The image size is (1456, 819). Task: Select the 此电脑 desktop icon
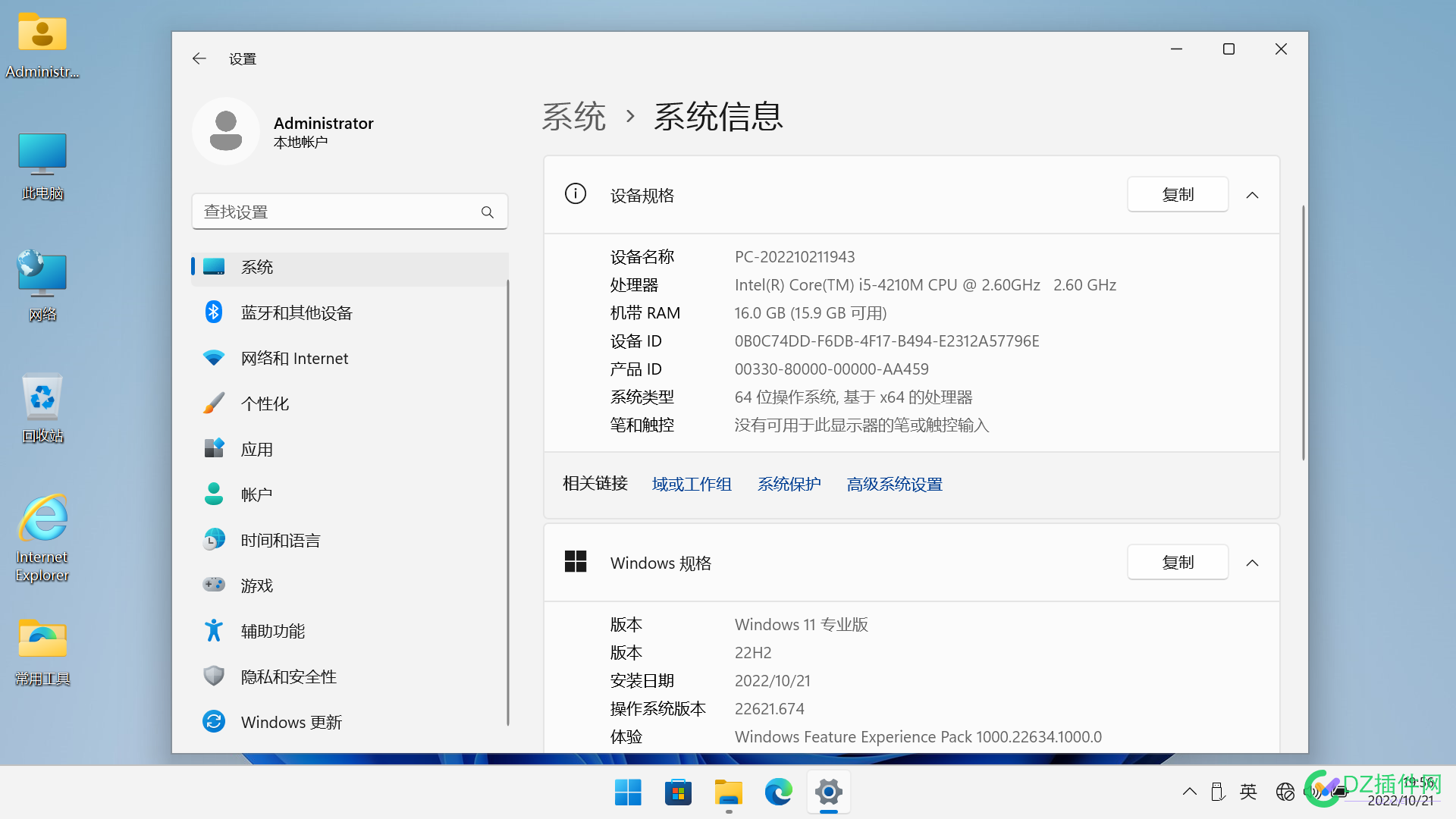point(42,167)
